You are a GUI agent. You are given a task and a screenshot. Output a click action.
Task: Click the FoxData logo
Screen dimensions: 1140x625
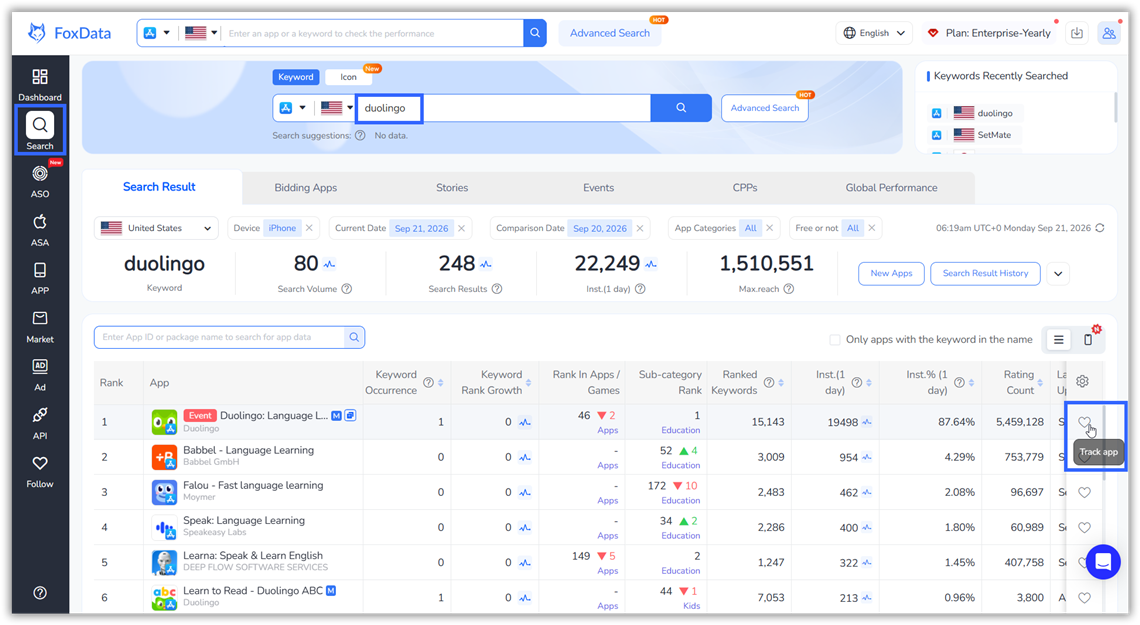(x=70, y=33)
